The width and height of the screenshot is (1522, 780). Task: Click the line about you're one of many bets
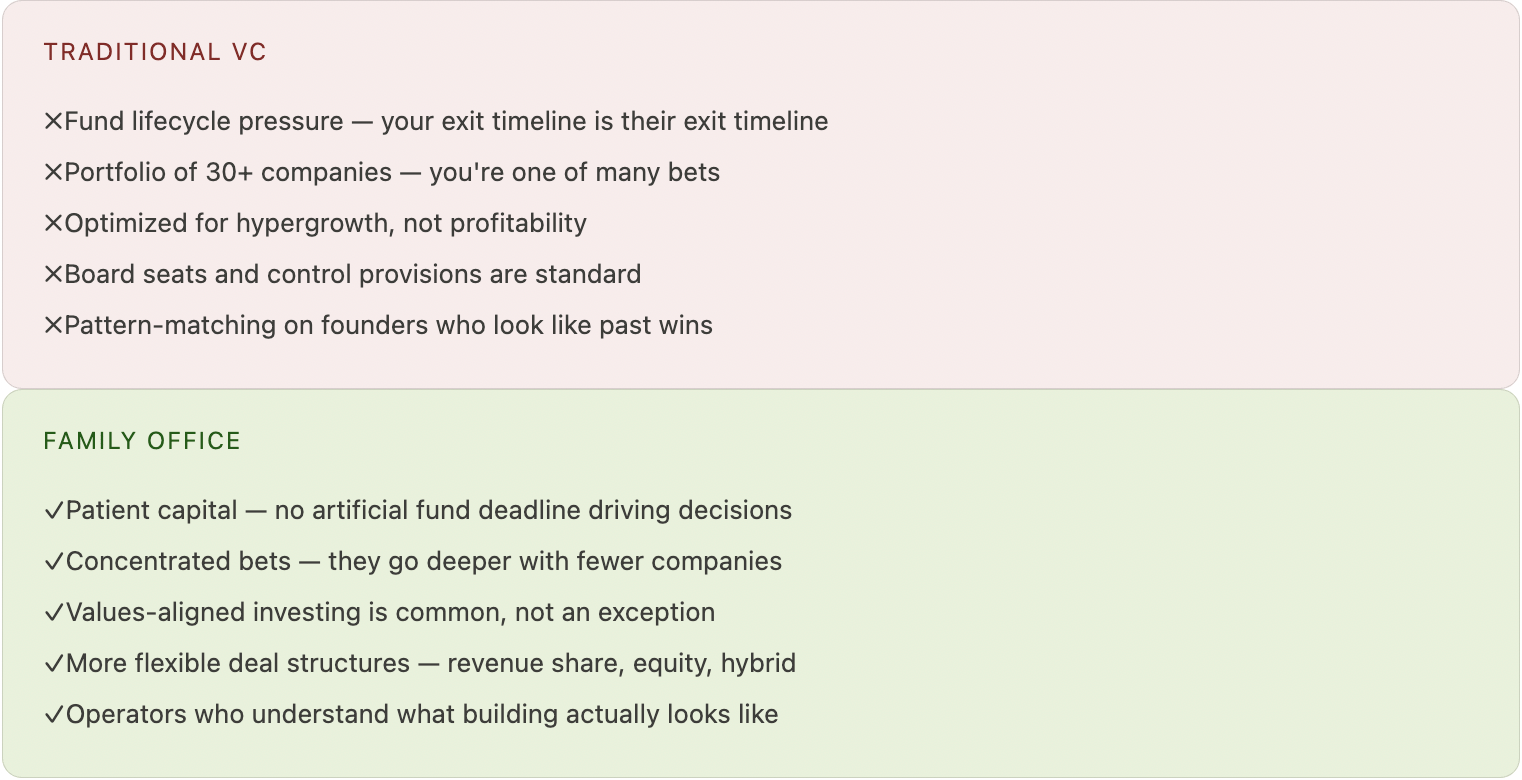[574, 173]
